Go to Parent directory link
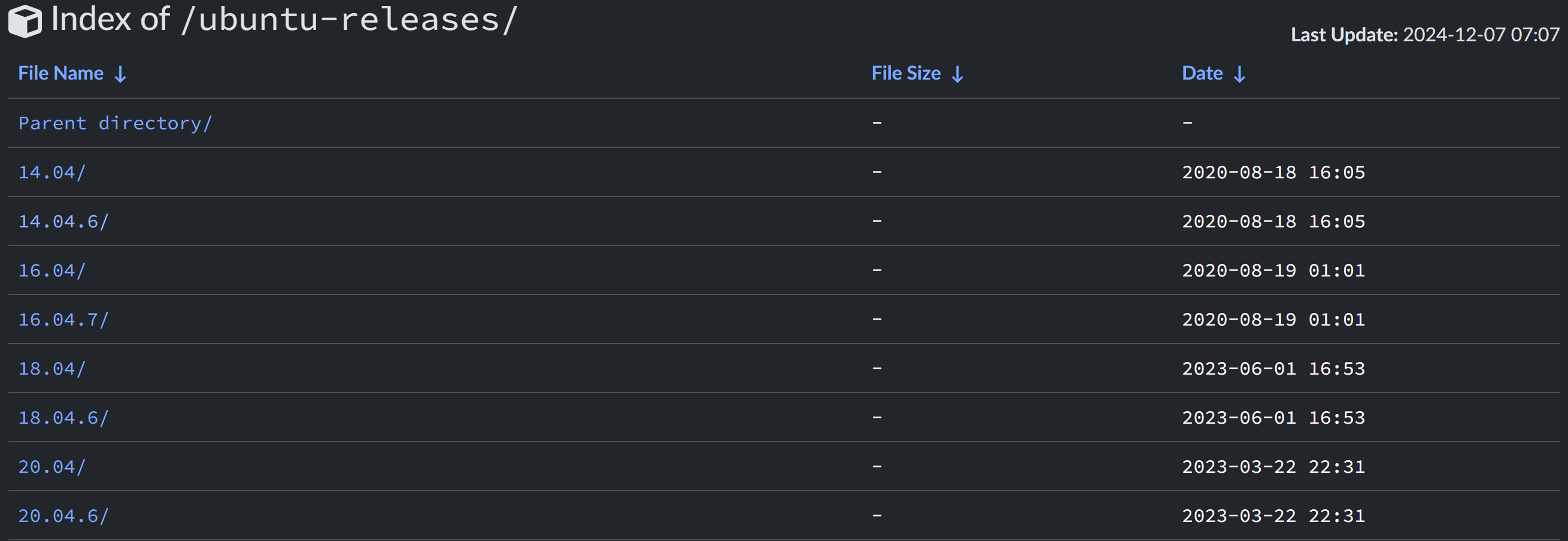Screen dimensions: 1568x541 point(115,123)
